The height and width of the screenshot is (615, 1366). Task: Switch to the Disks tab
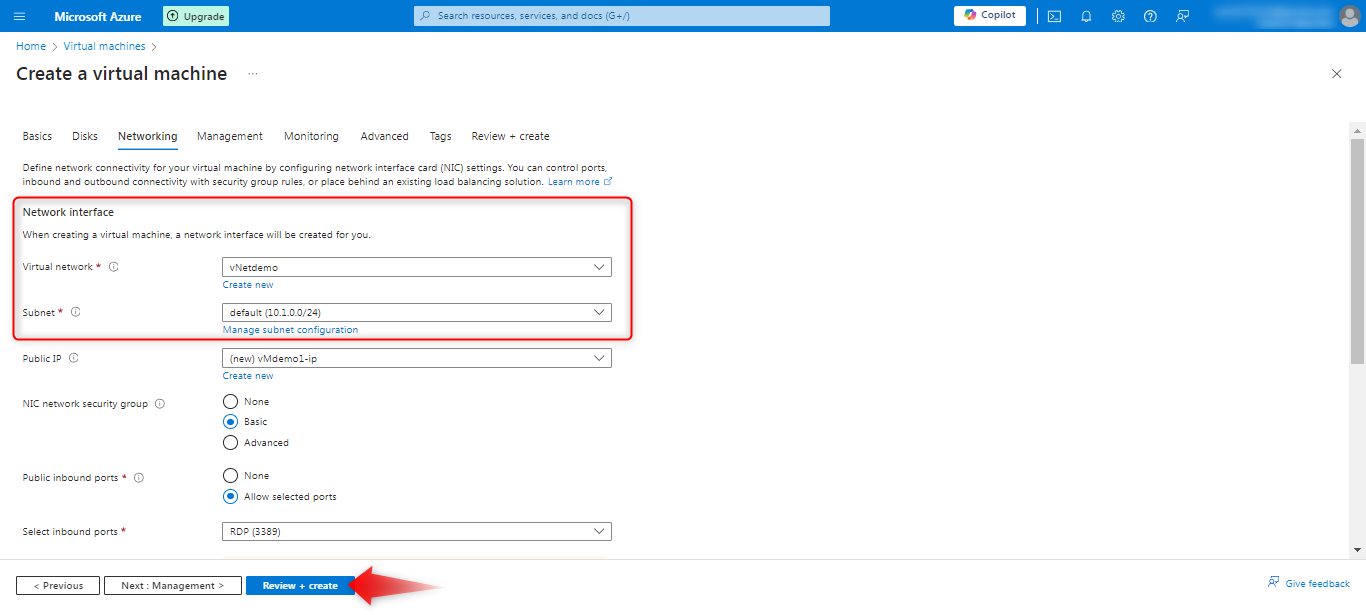point(85,136)
